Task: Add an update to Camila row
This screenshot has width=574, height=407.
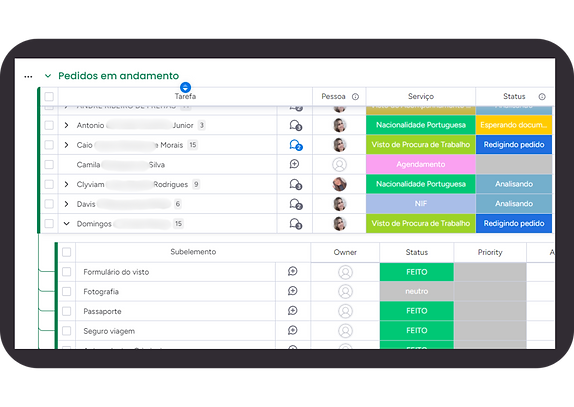Action: click(294, 164)
